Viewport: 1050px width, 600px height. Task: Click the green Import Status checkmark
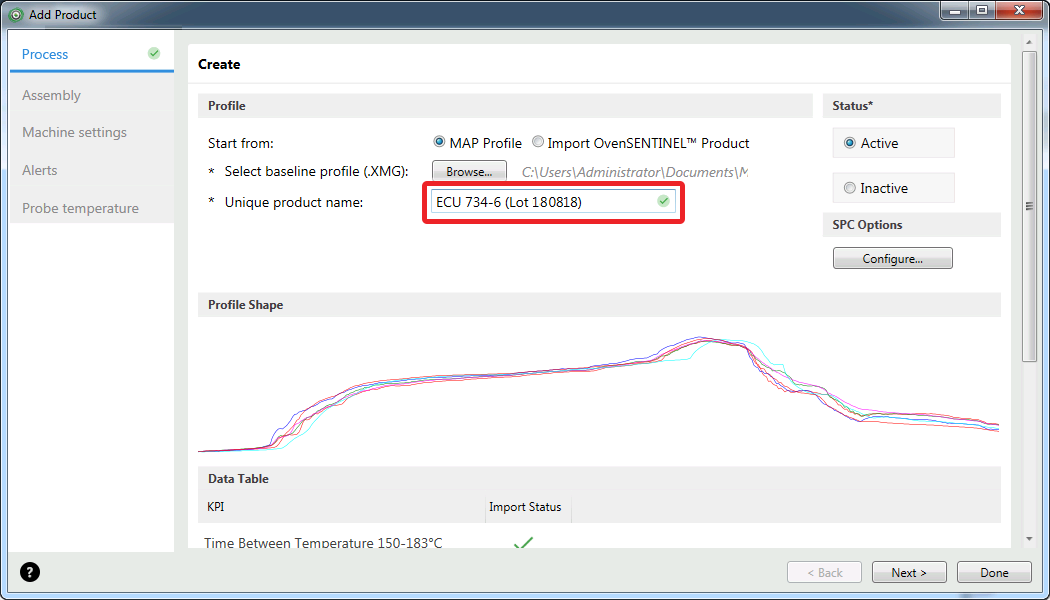coord(523,543)
